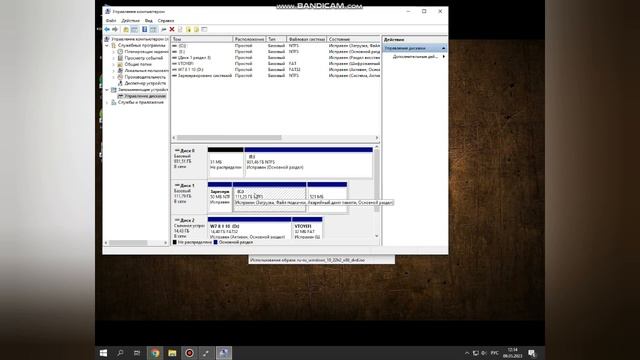This screenshot has width=640, height=360.
Task: Click the Computer Management taskbar icon
Action: (x=224, y=353)
